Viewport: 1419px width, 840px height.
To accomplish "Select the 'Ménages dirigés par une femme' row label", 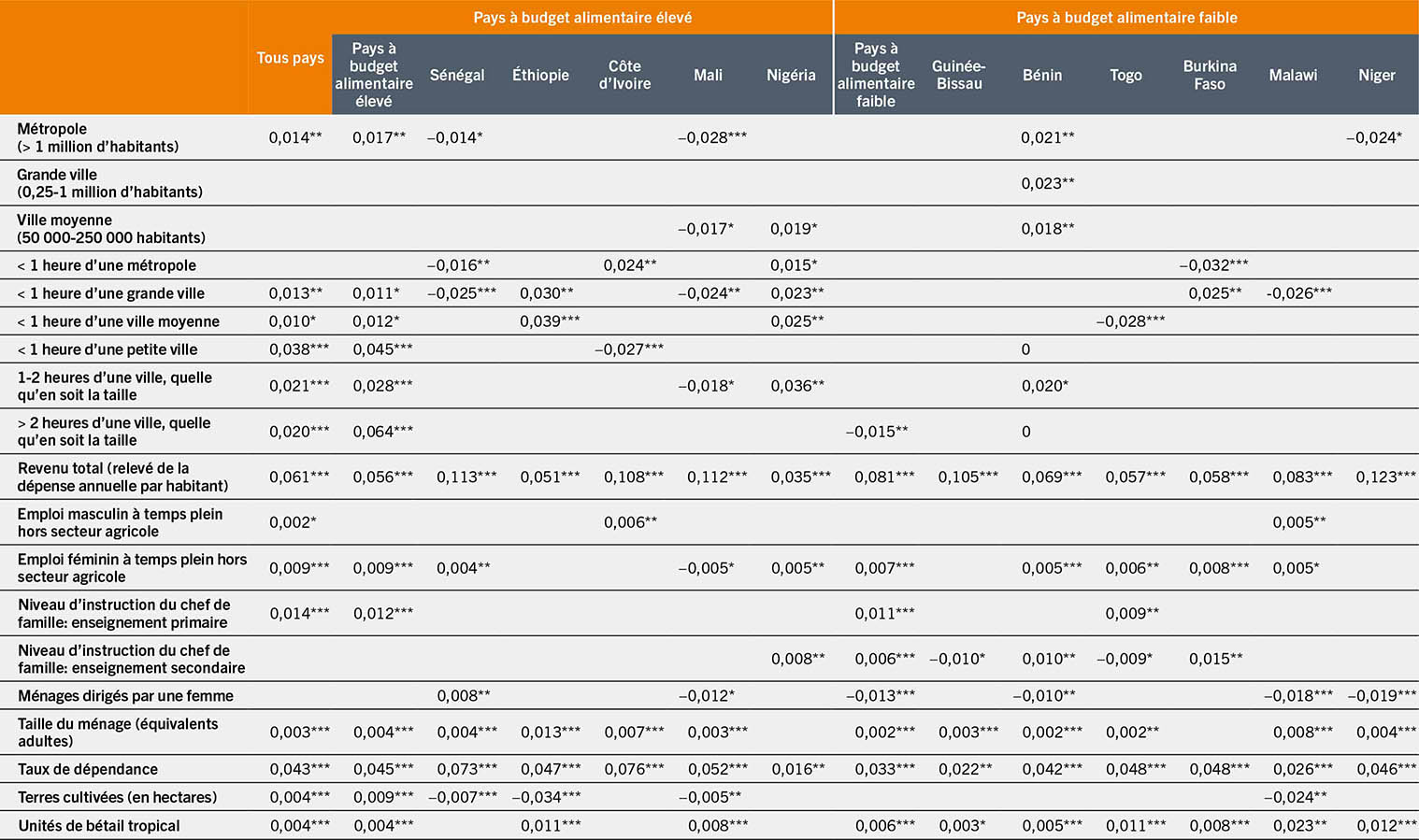I will (125, 695).
